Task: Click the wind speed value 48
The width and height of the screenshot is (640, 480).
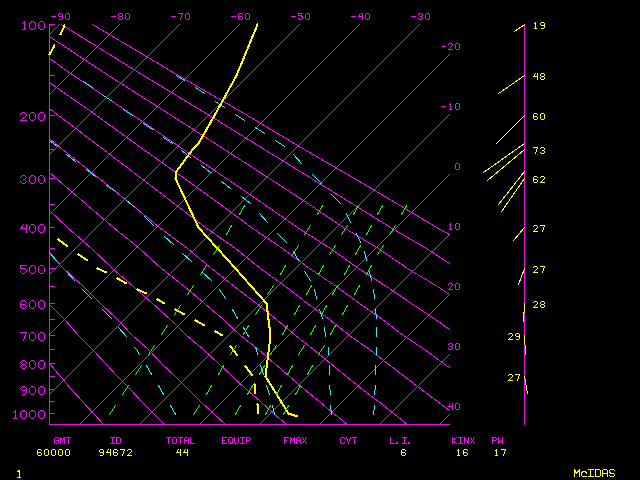Action: point(539,77)
